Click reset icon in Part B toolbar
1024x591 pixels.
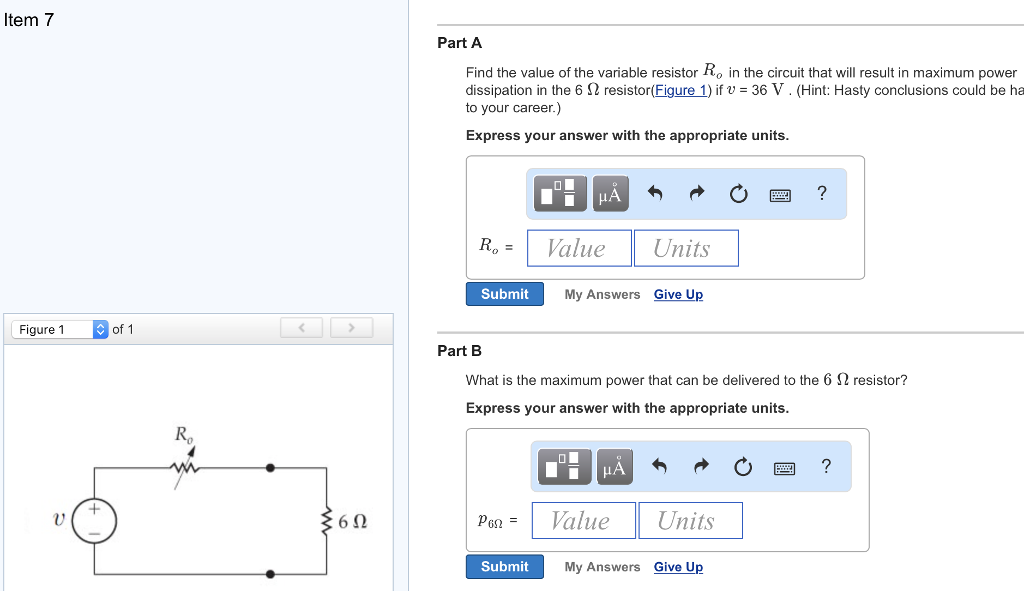742,467
